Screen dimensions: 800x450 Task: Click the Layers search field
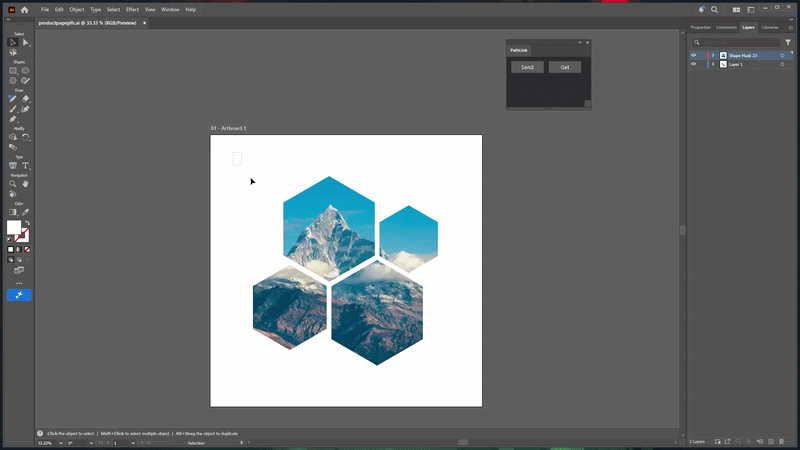[x=736, y=42]
